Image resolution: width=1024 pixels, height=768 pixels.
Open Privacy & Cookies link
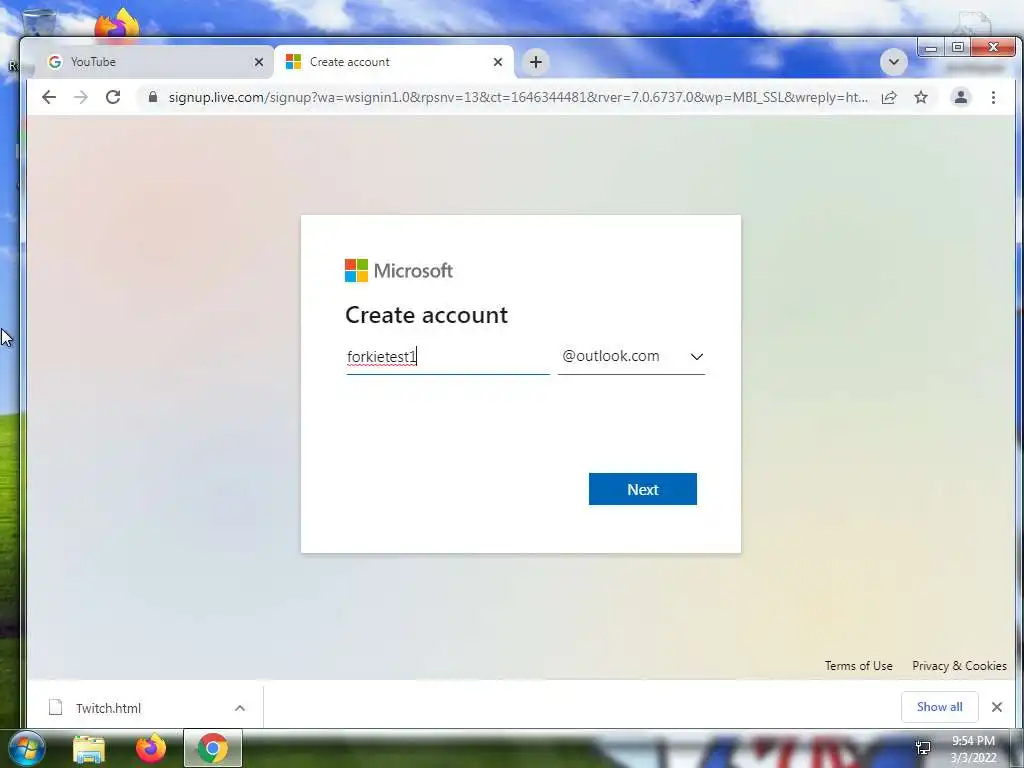[959, 665]
